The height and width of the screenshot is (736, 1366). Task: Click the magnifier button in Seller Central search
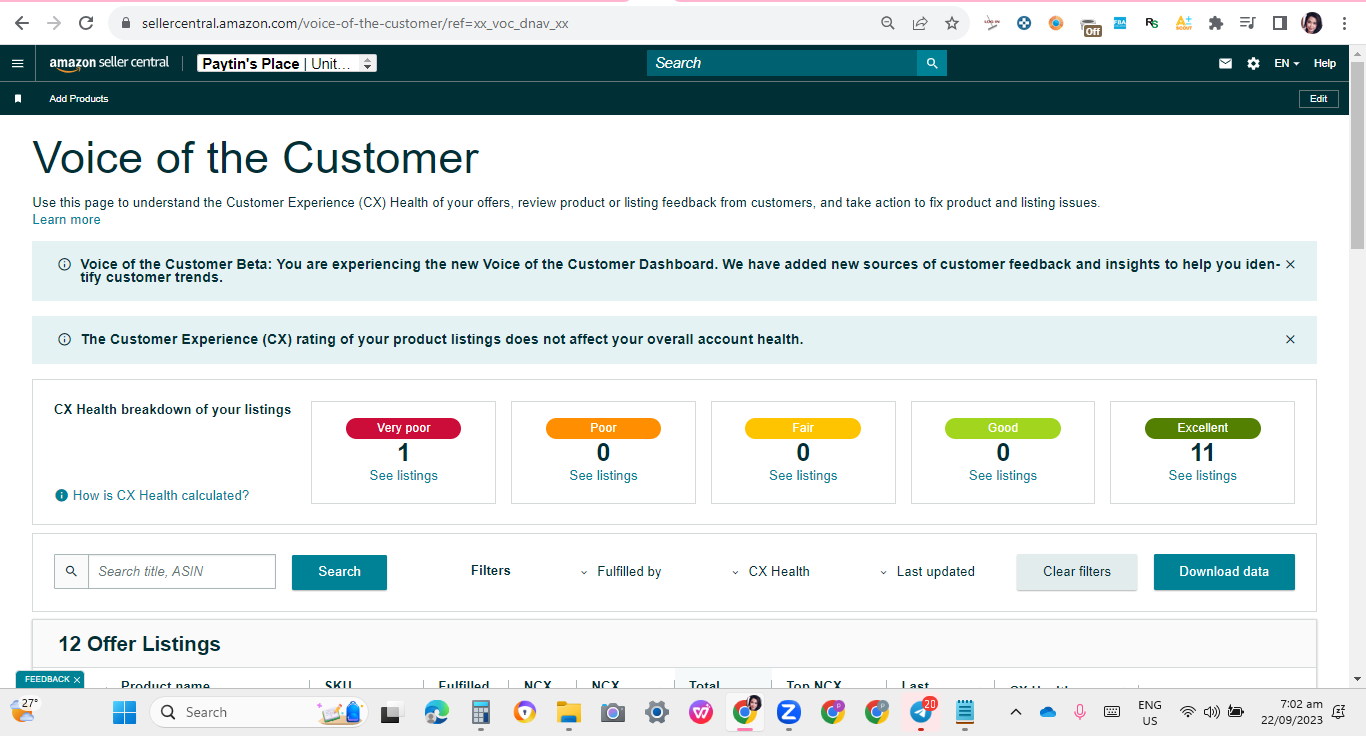click(932, 63)
